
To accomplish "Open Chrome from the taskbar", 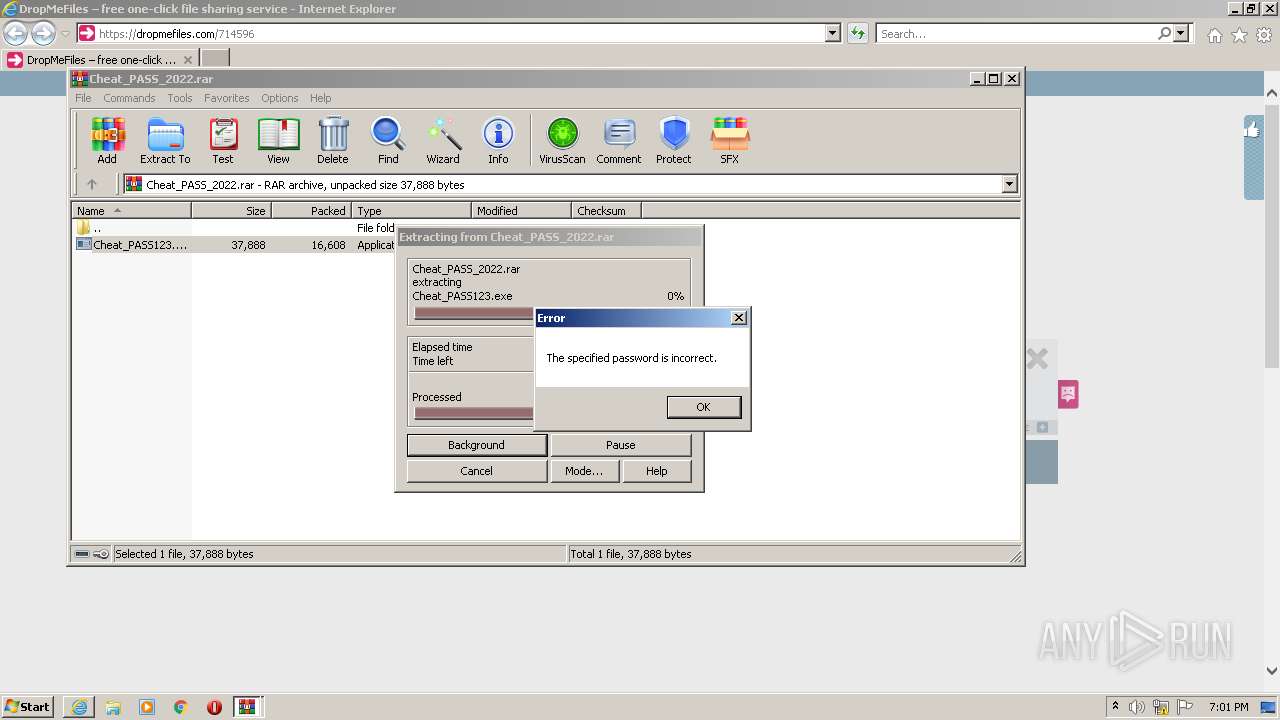I will 181,707.
